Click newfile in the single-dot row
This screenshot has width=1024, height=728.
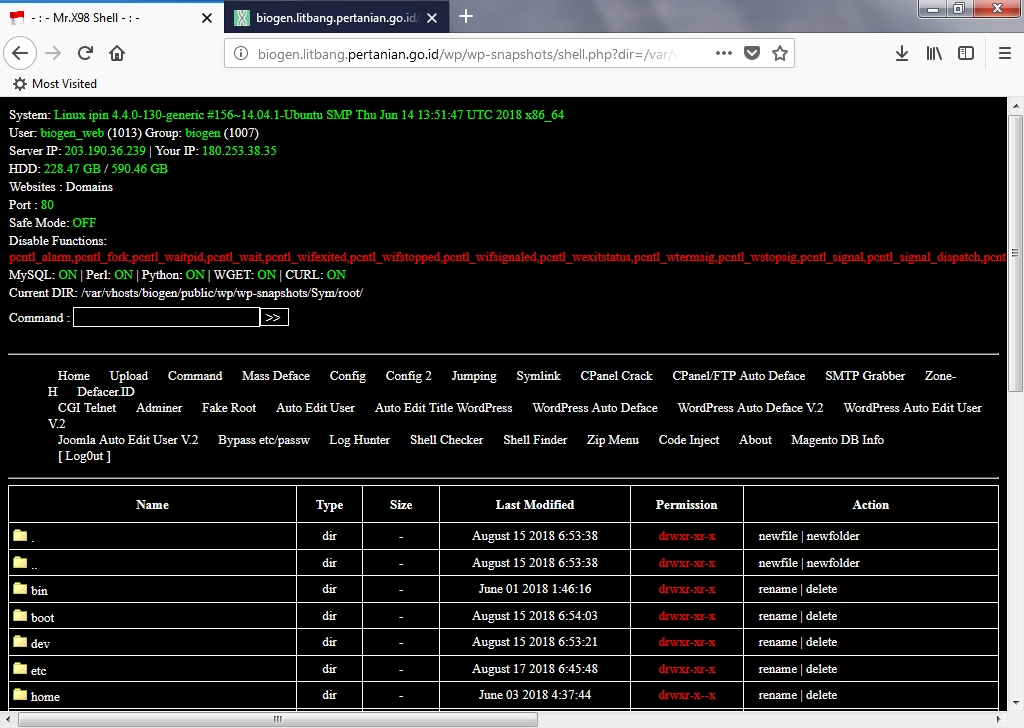click(778, 535)
